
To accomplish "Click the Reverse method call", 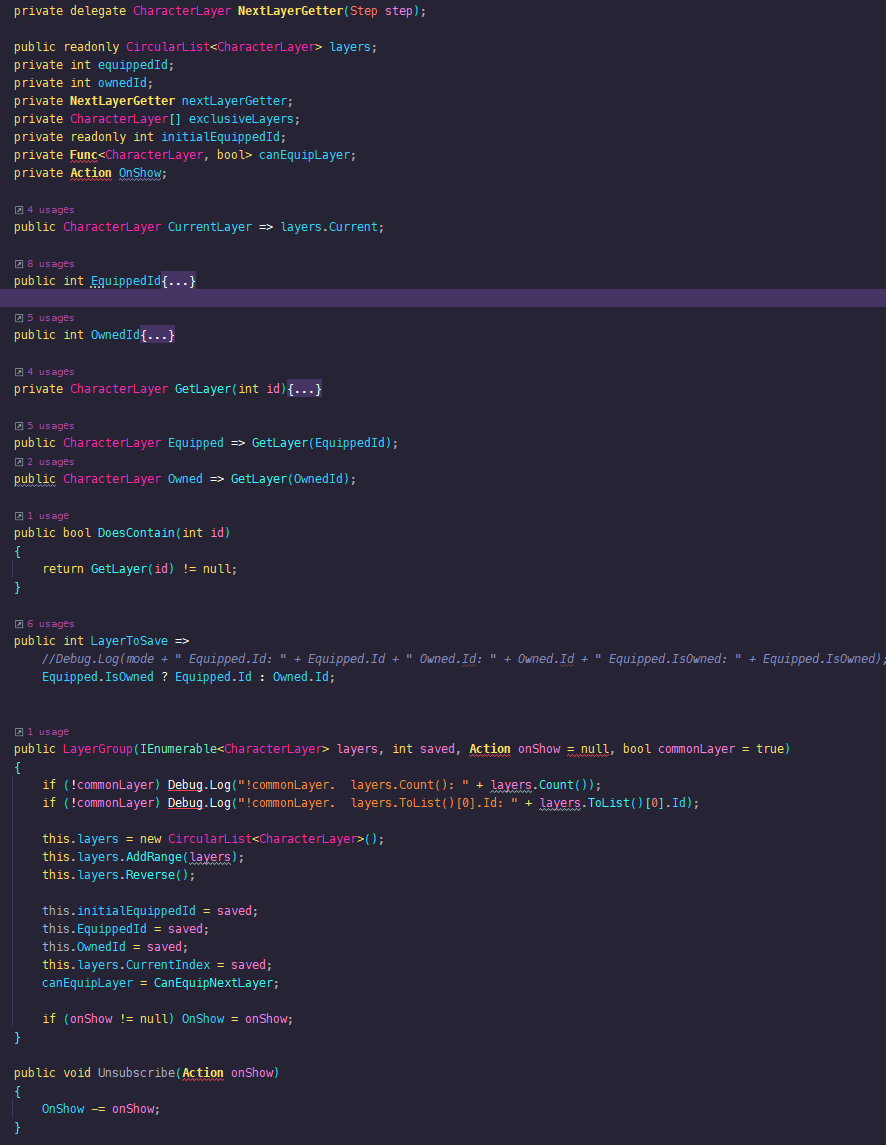I will (150, 875).
